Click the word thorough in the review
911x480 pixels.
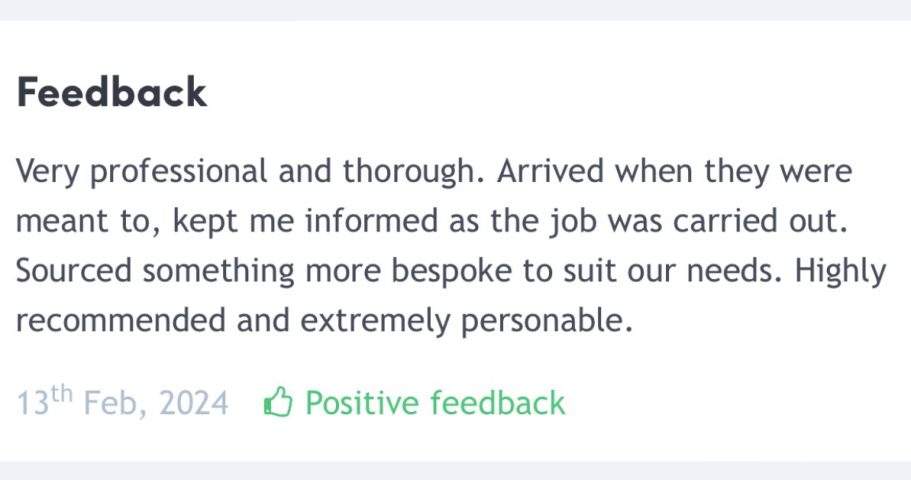[413, 172]
